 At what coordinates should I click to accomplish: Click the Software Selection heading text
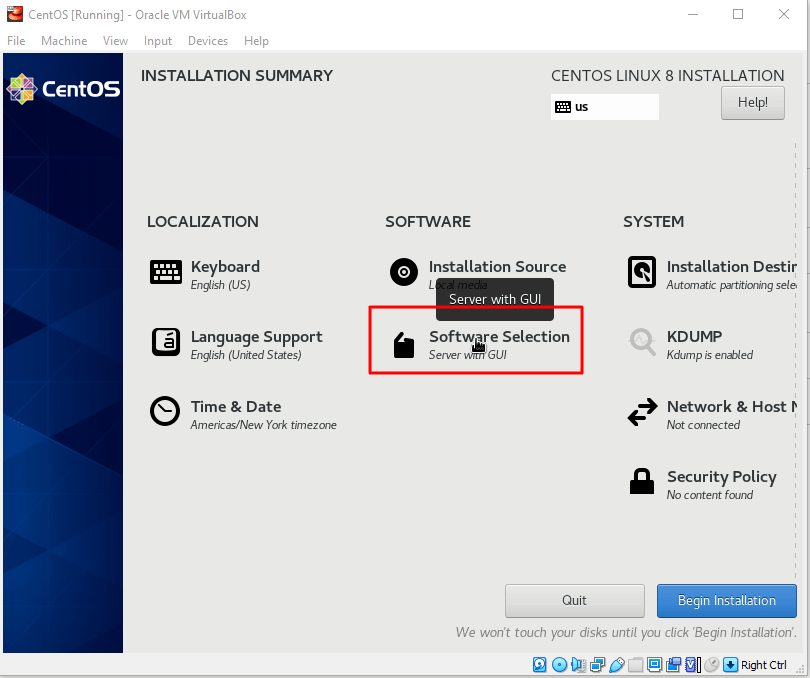500,337
